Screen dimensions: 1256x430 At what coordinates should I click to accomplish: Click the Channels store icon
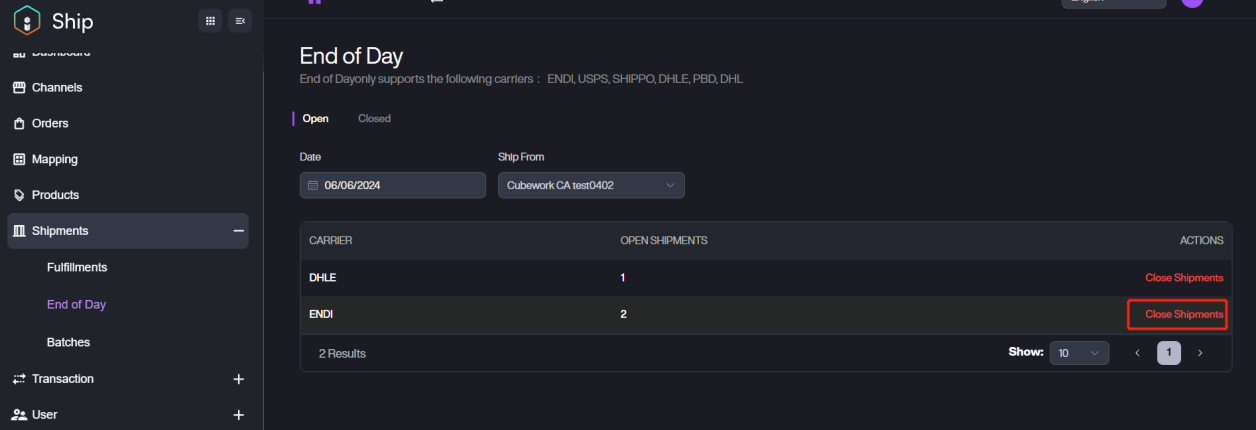coord(19,88)
